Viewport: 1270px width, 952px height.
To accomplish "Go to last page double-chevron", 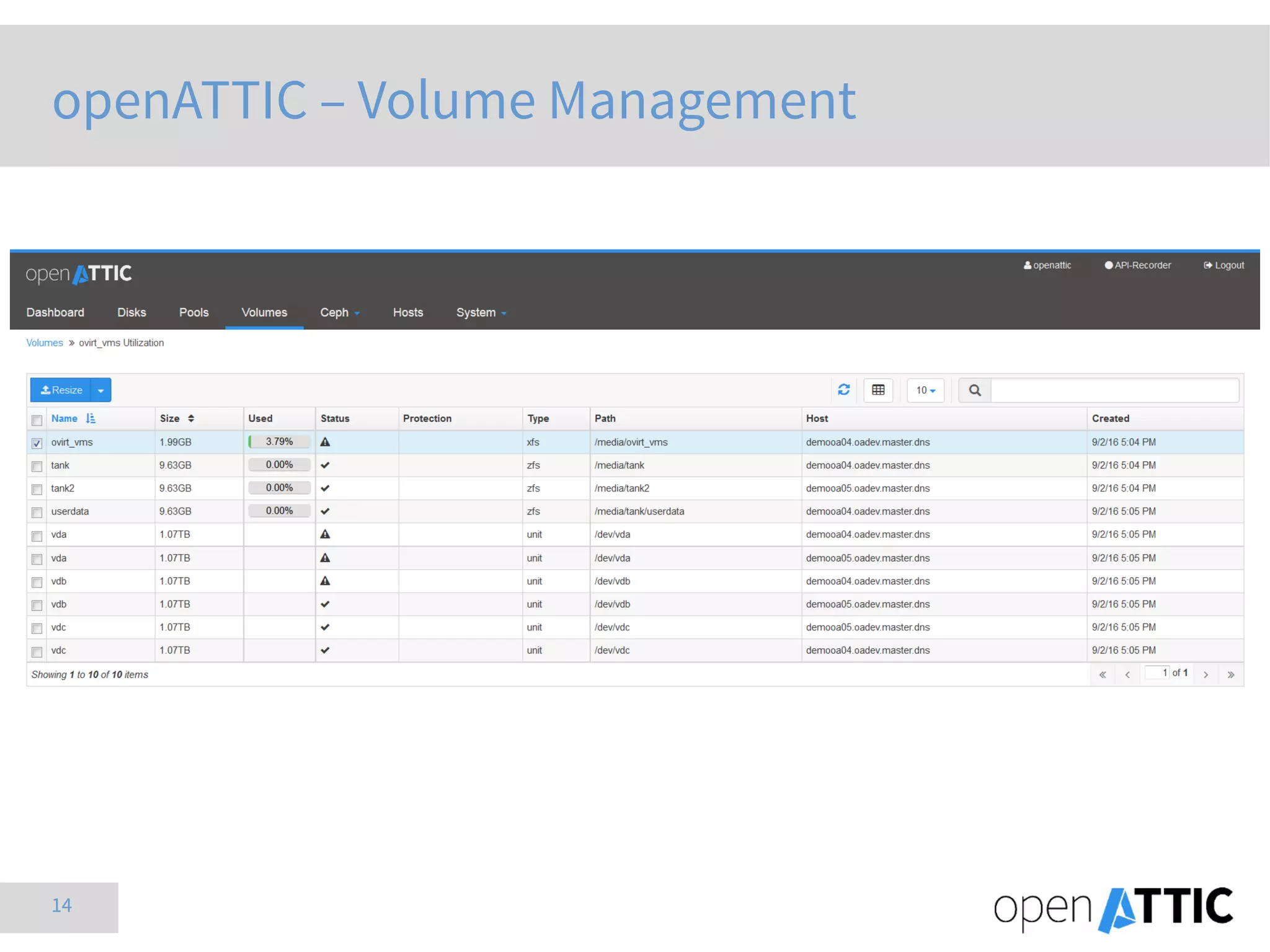I will coord(1231,674).
